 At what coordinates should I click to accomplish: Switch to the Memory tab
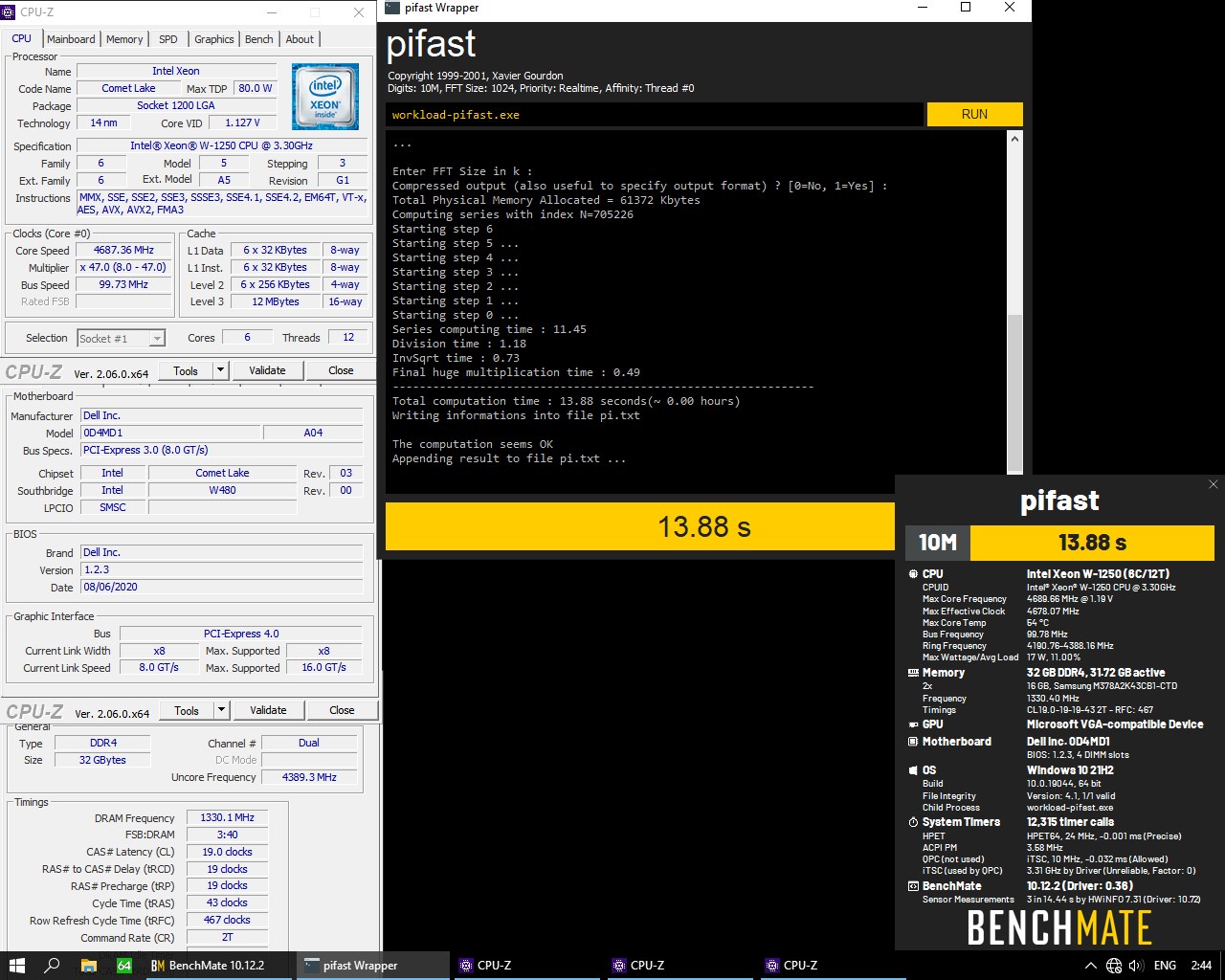124,39
